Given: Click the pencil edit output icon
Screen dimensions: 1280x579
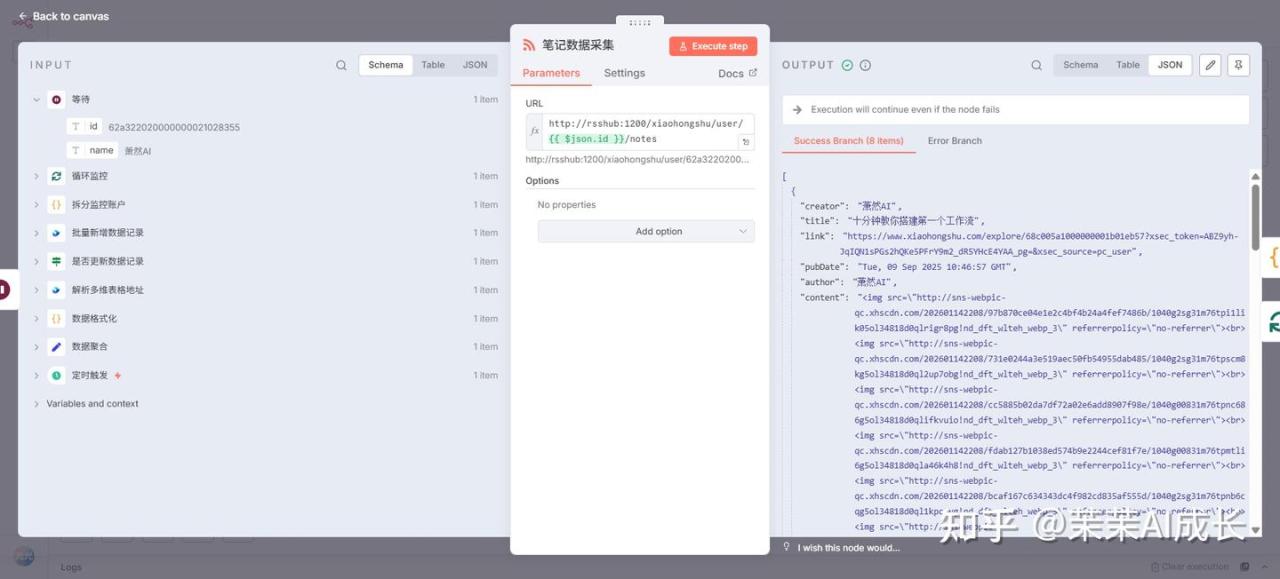Looking at the screenshot, I should pyautogui.click(x=1210, y=65).
